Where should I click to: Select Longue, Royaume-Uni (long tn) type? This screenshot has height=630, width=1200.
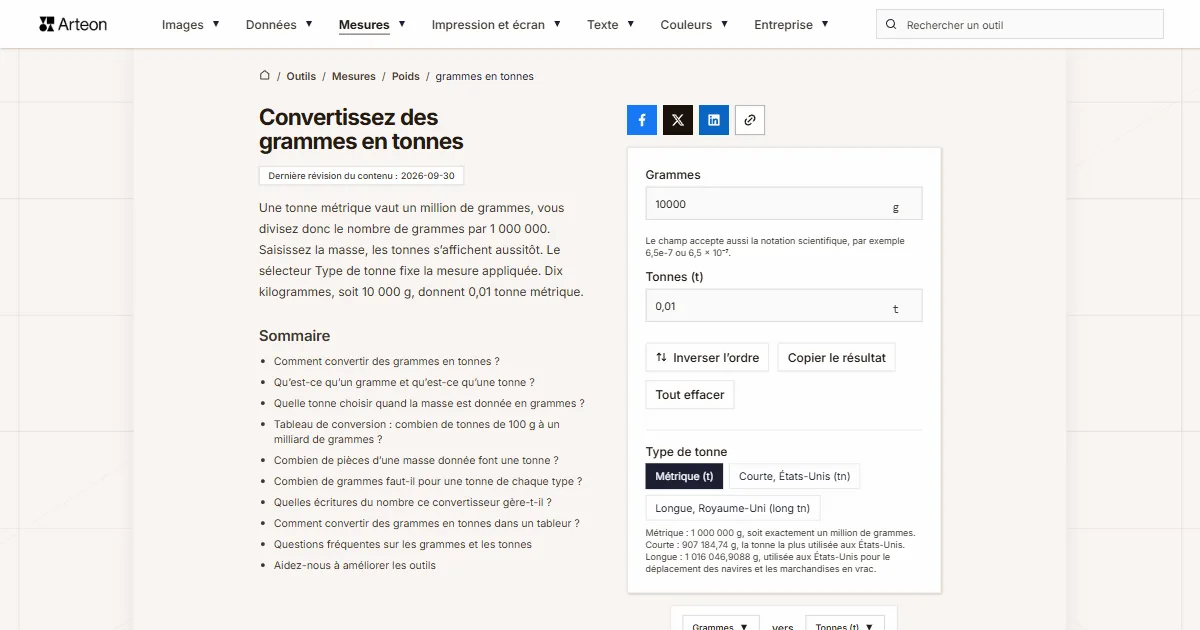tap(733, 508)
